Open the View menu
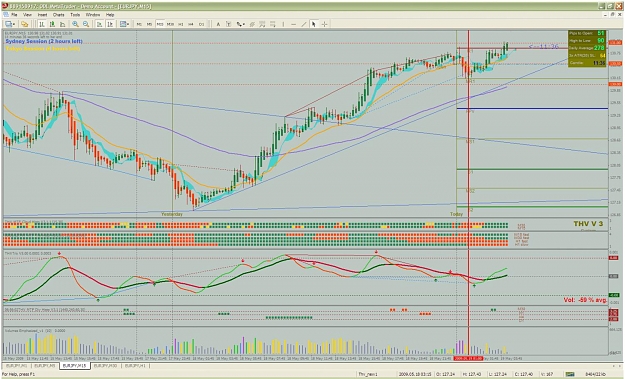The width and height of the screenshot is (625, 379). [27, 15]
